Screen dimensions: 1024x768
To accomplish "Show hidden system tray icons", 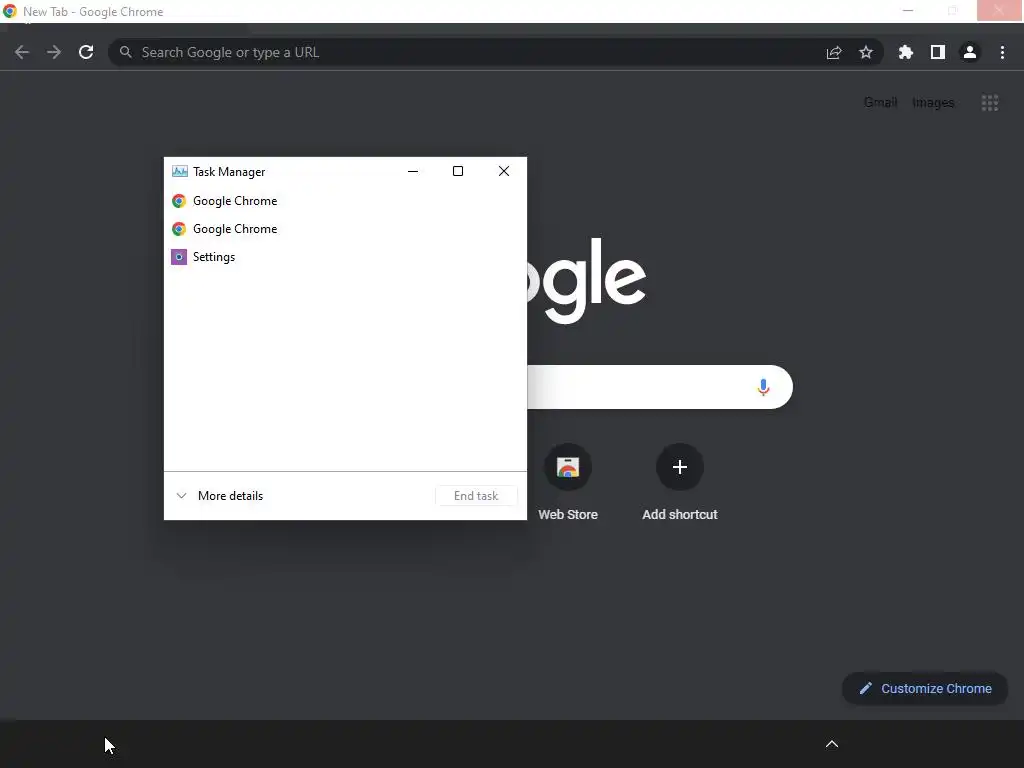I will [832, 744].
